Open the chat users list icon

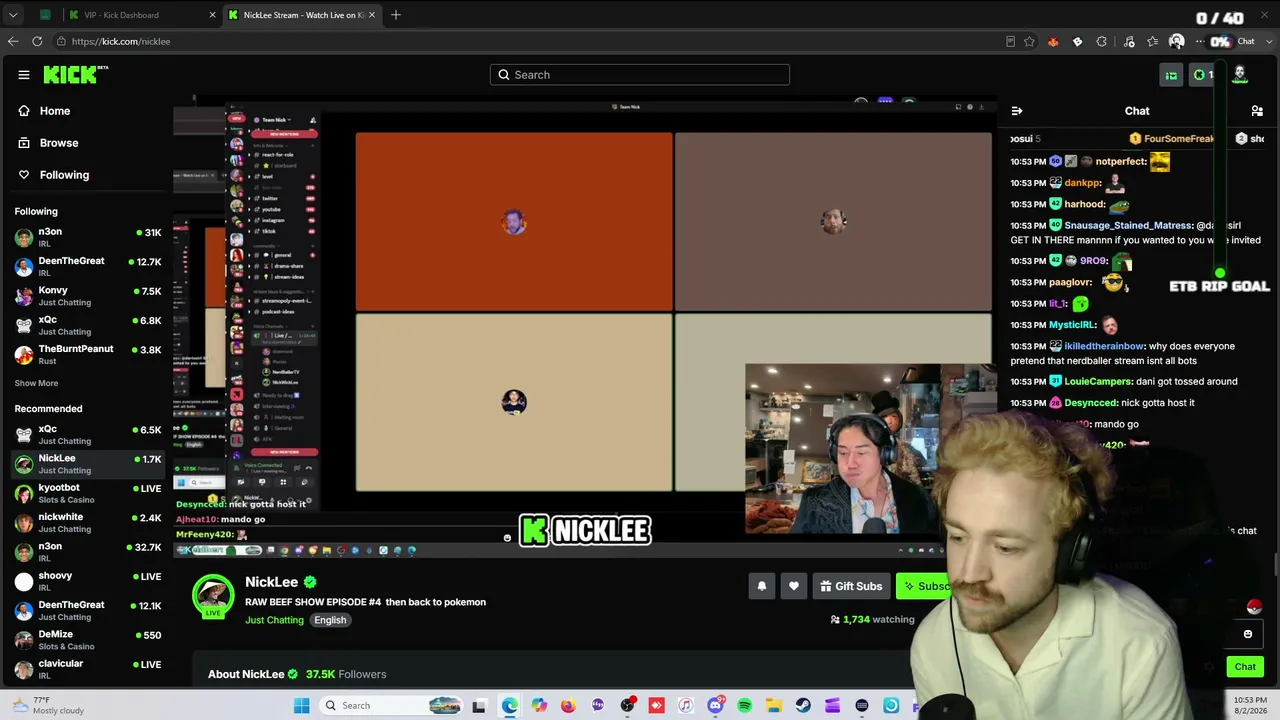click(x=1257, y=111)
